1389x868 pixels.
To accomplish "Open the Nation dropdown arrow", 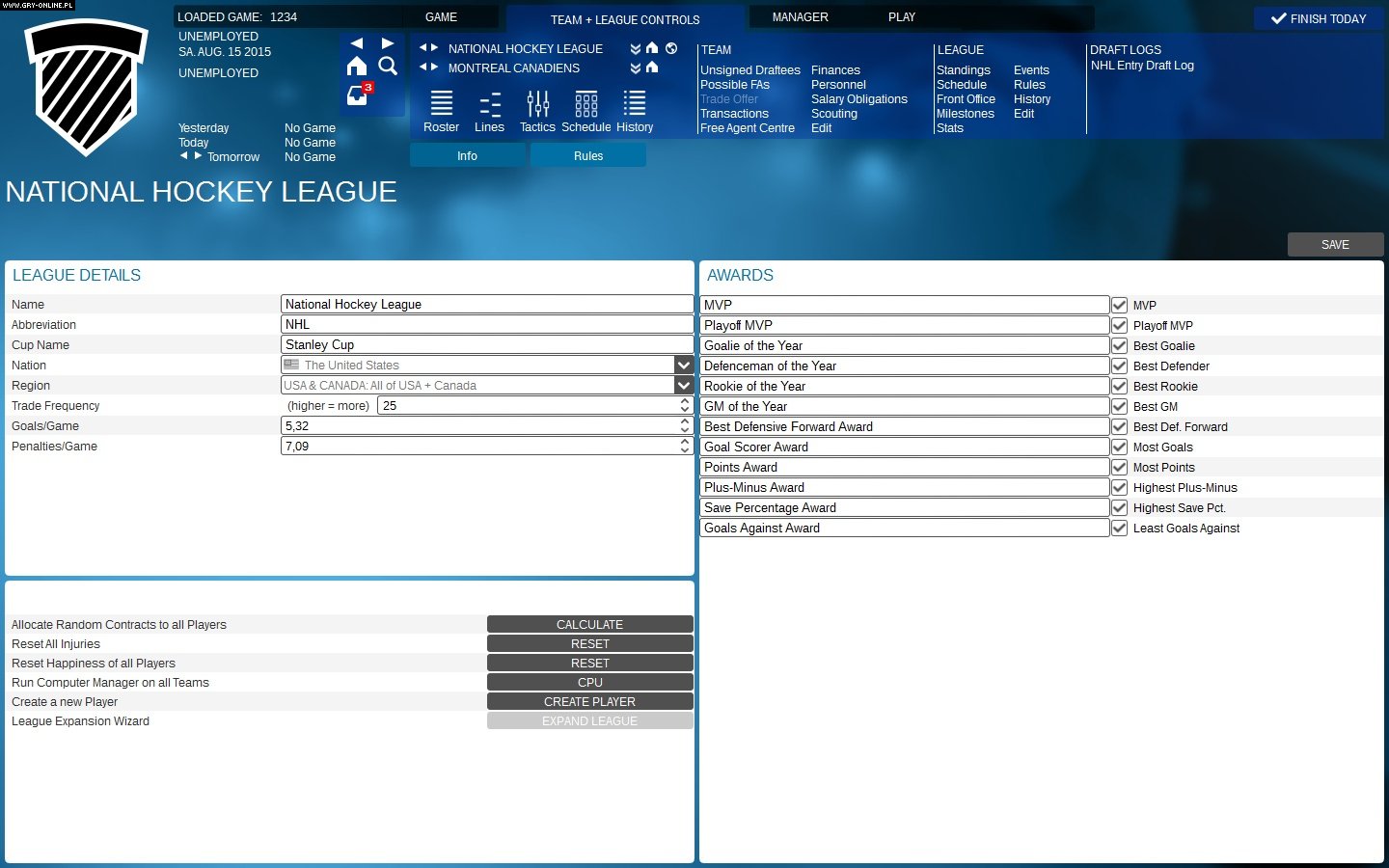I will pos(684,365).
